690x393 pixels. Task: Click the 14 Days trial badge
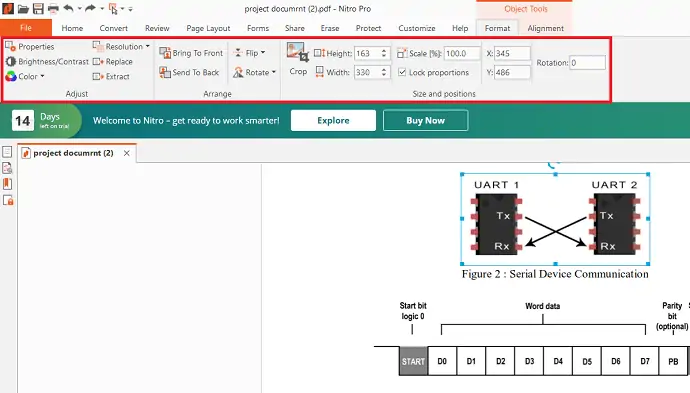pyautogui.click(x=41, y=121)
